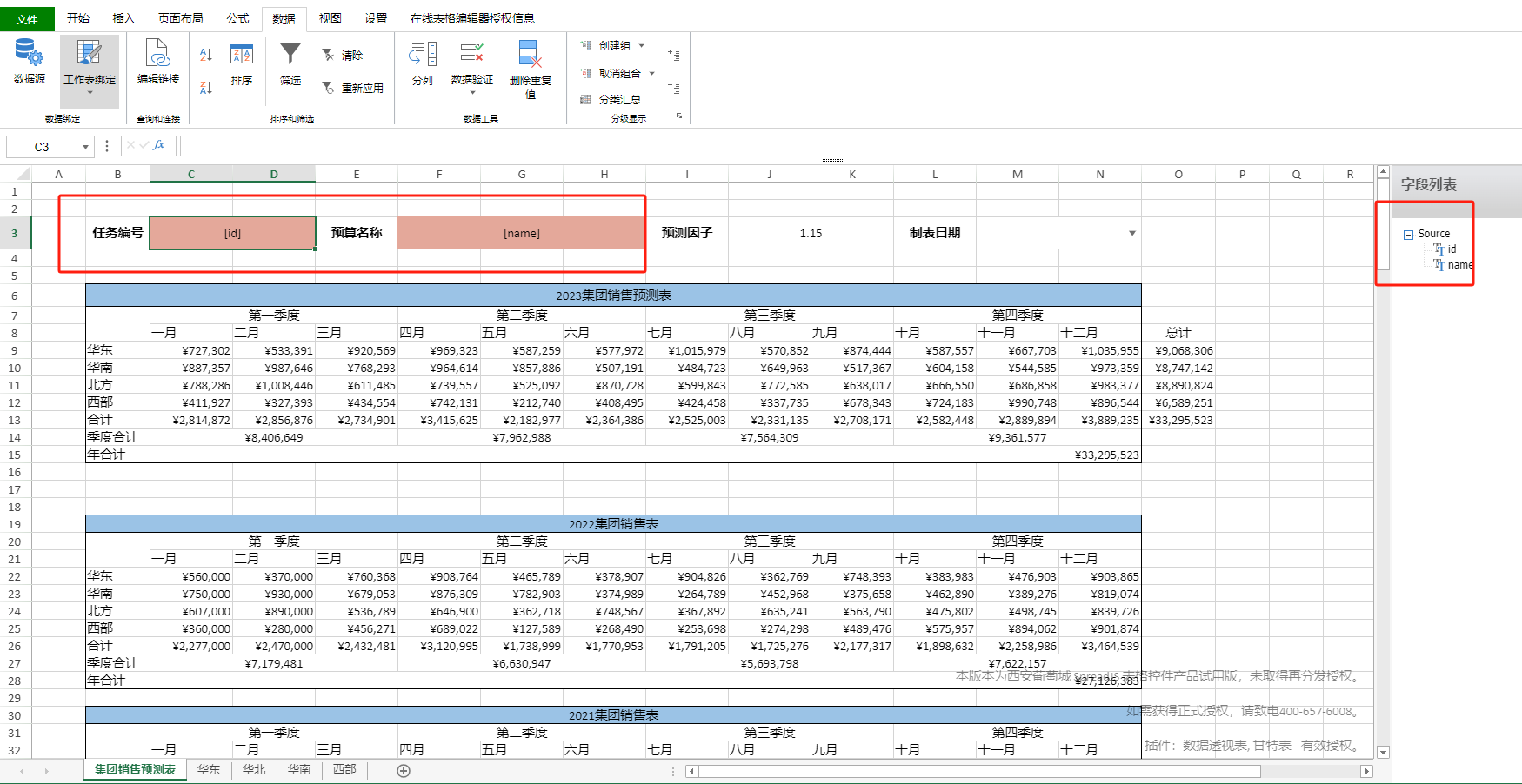
Task: Click the formula bar input field
Action: pyautogui.click(x=848, y=146)
